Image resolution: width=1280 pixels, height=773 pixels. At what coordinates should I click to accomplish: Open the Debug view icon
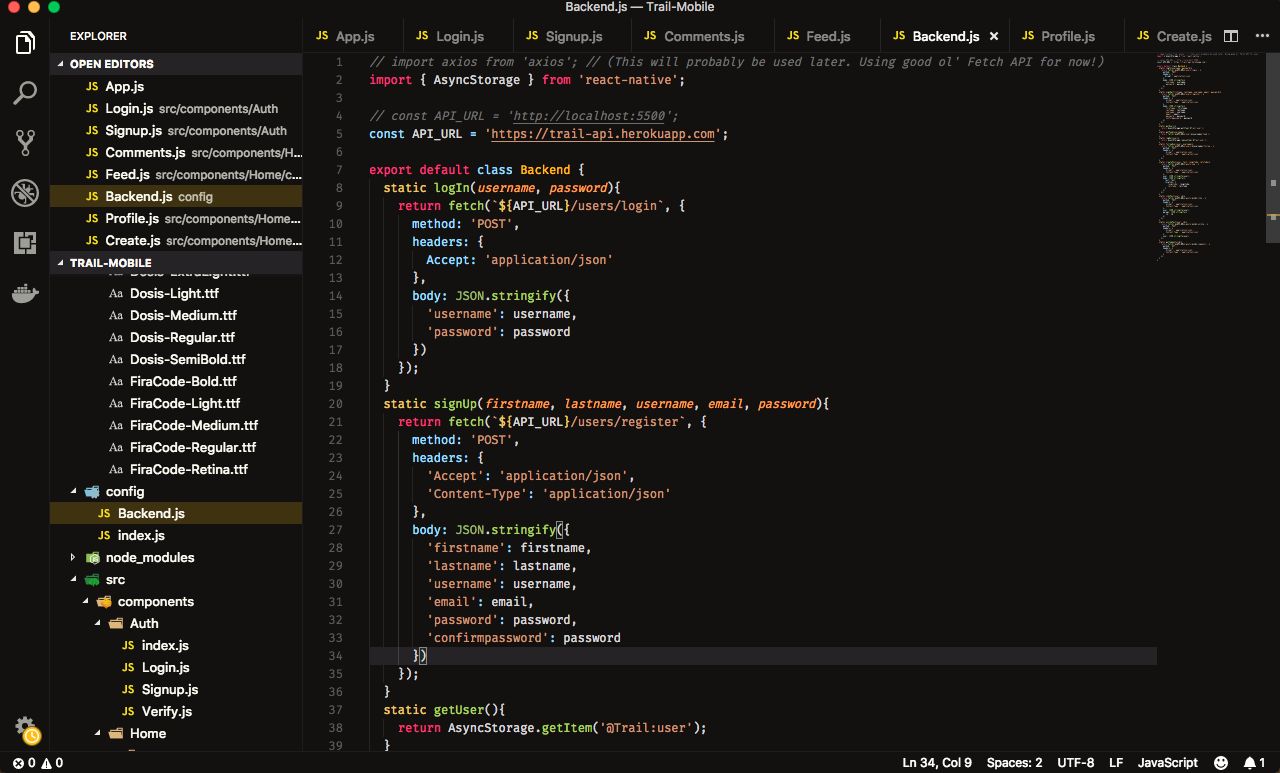[x=25, y=192]
